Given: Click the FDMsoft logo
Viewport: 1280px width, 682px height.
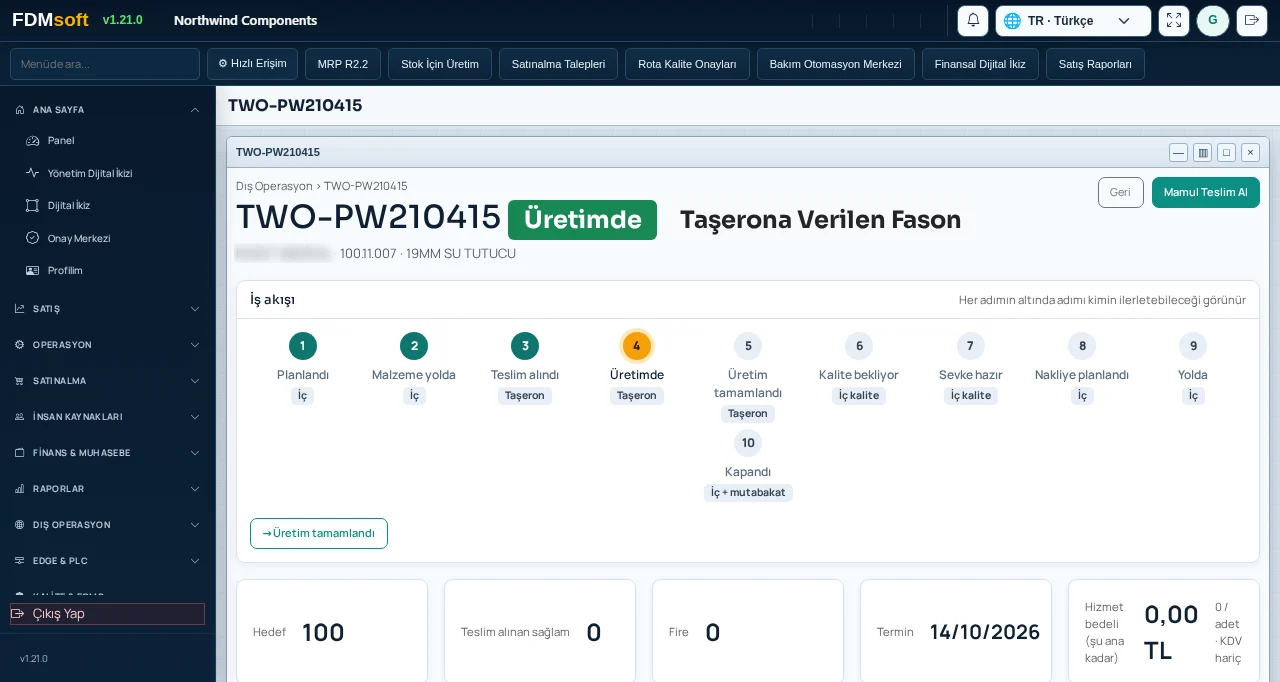Looking at the screenshot, I should tap(50, 20).
